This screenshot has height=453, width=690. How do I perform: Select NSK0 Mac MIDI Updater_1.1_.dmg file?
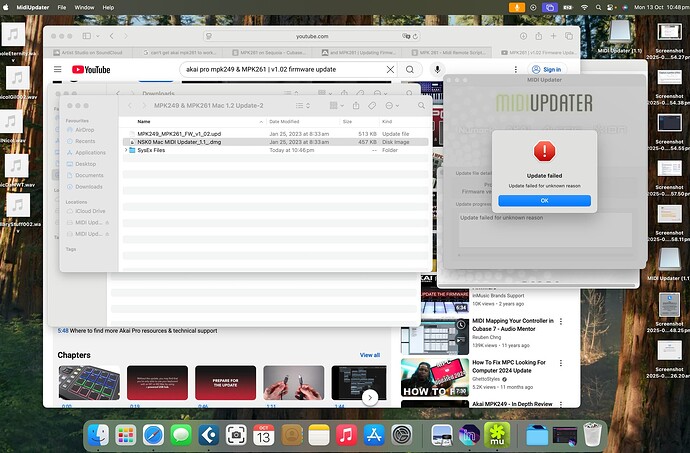coord(275,142)
